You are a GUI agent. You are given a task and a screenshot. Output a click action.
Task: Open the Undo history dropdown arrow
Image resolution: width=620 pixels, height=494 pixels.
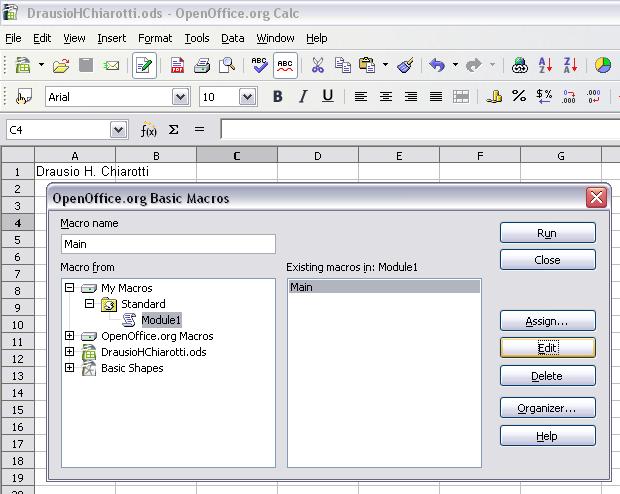tap(456, 64)
